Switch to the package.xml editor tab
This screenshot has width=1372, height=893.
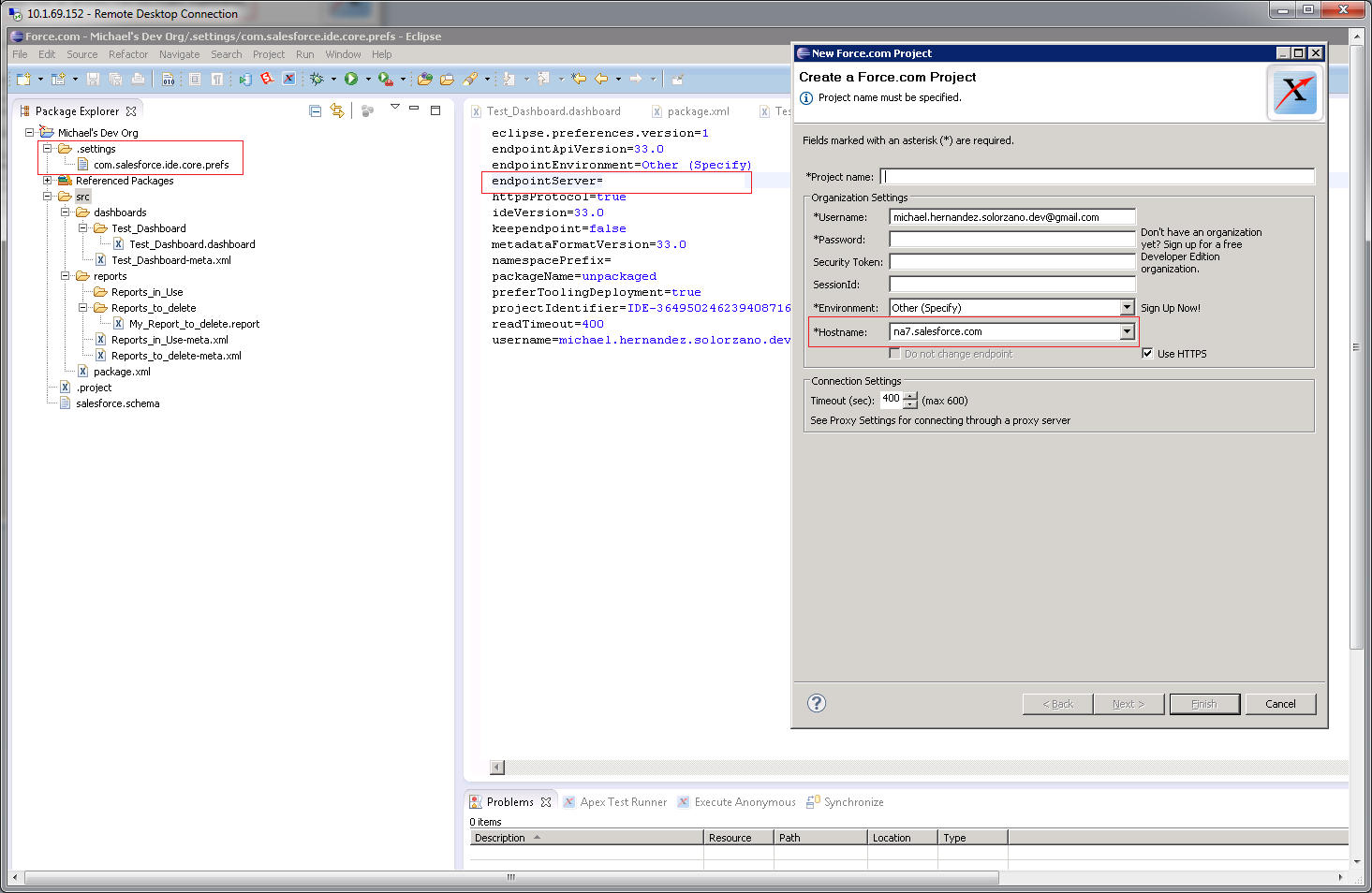tap(691, 111)
